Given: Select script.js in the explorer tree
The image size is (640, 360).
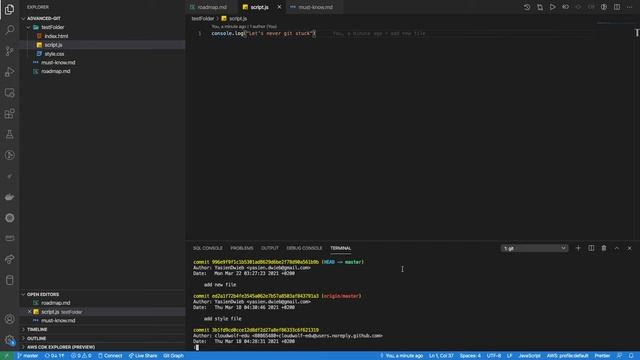Looking at the screenshot, I should pos(53,45).
